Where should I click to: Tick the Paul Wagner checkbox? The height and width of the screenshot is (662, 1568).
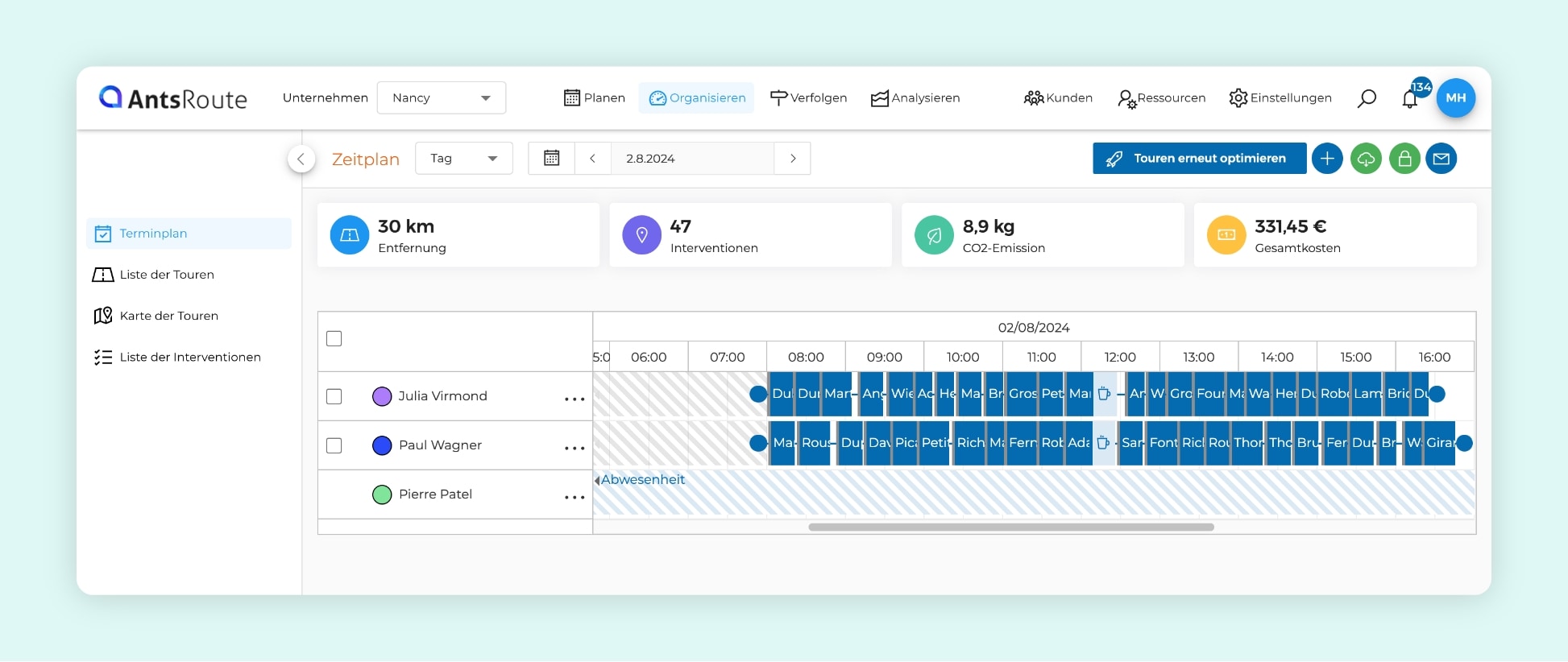point(334,445)
